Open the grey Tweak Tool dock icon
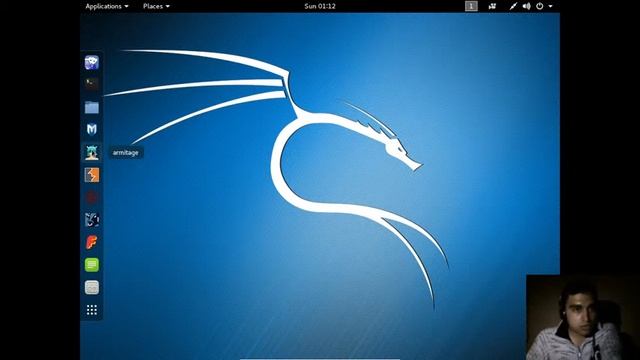Screen dimensions: 640x360 91,287
